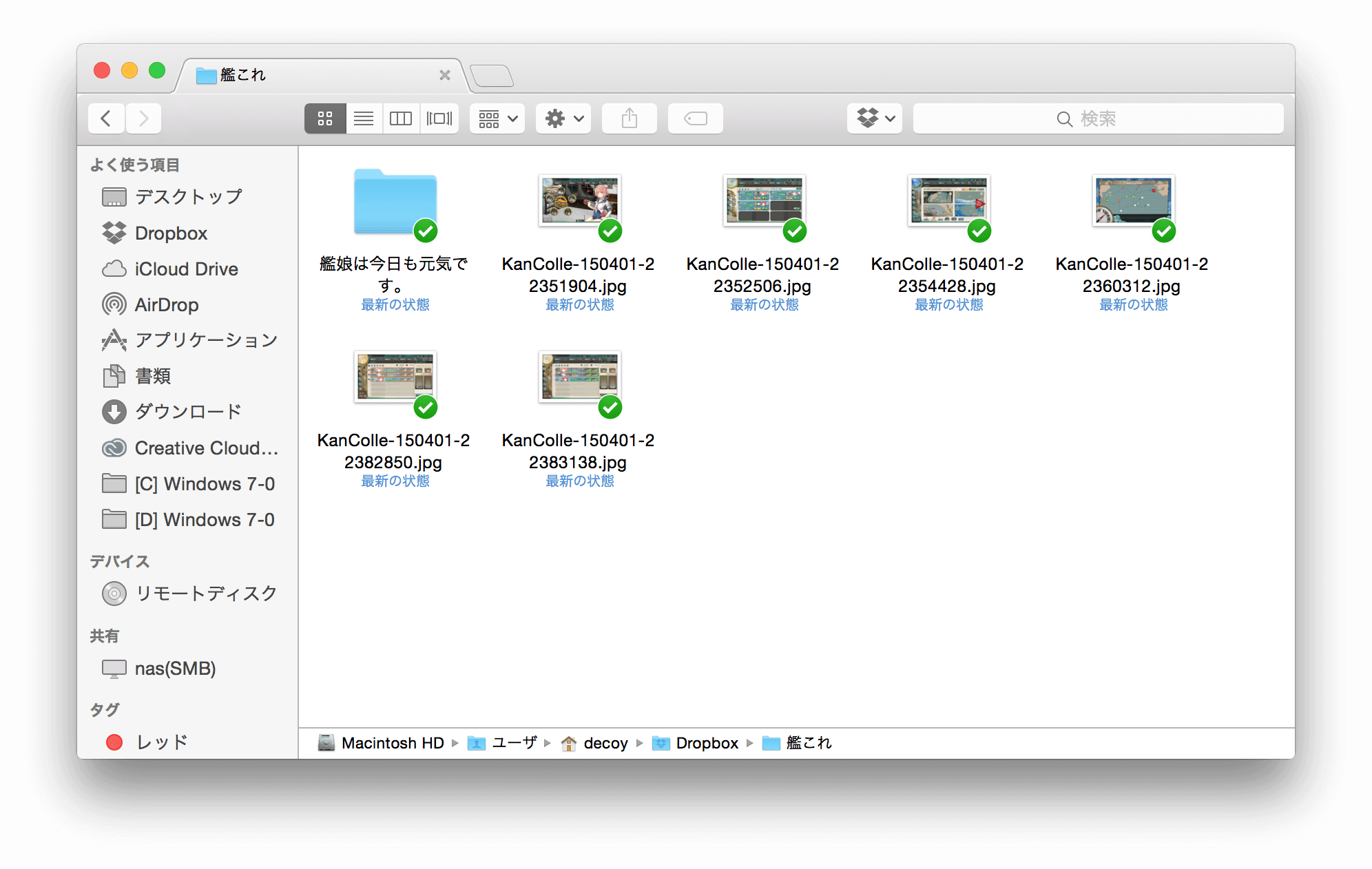
Task: Select デスクトップ in the sidebar
Action: [184, 197]
